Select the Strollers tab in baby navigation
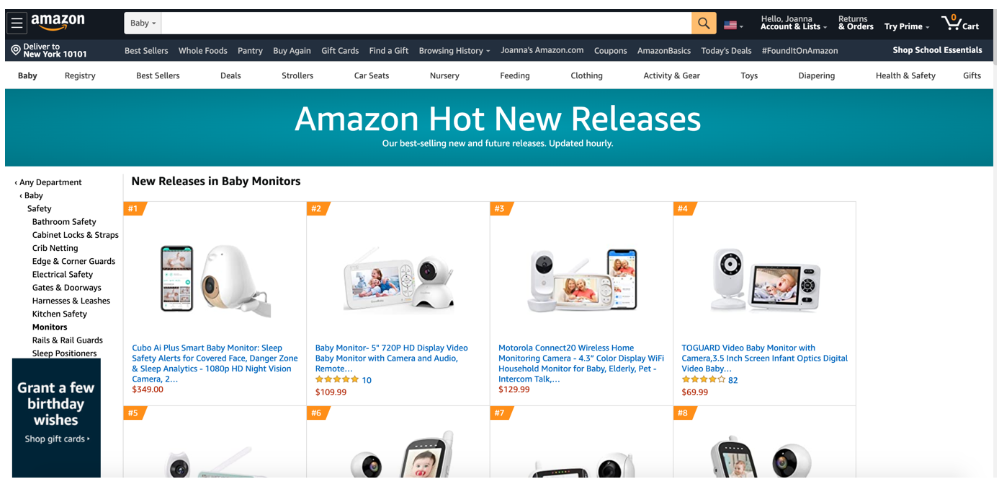This screenshot has height=485, width=997. pyautogui.click(x=298, y=76)
